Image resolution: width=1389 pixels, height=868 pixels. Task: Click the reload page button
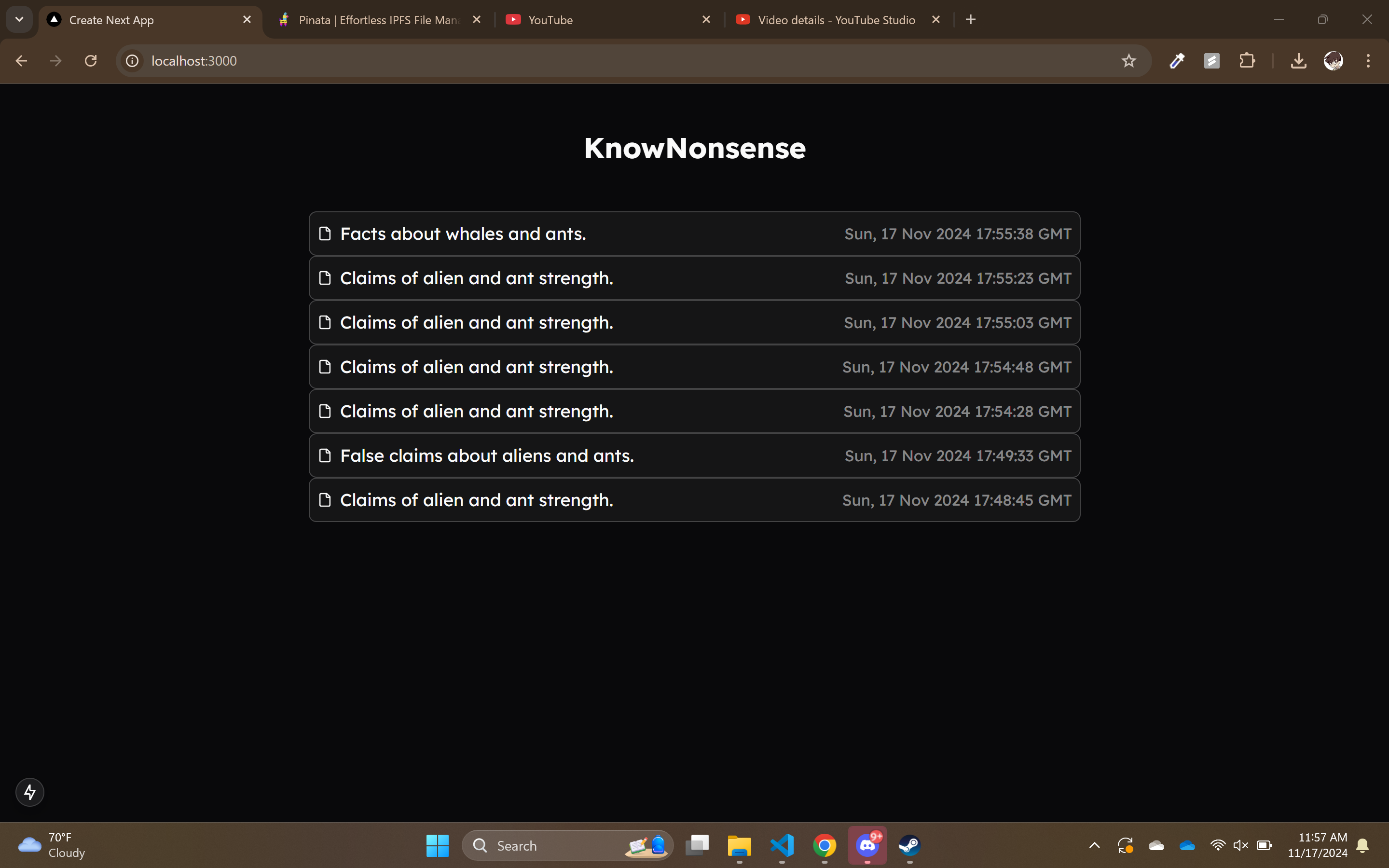click(91, 61)
